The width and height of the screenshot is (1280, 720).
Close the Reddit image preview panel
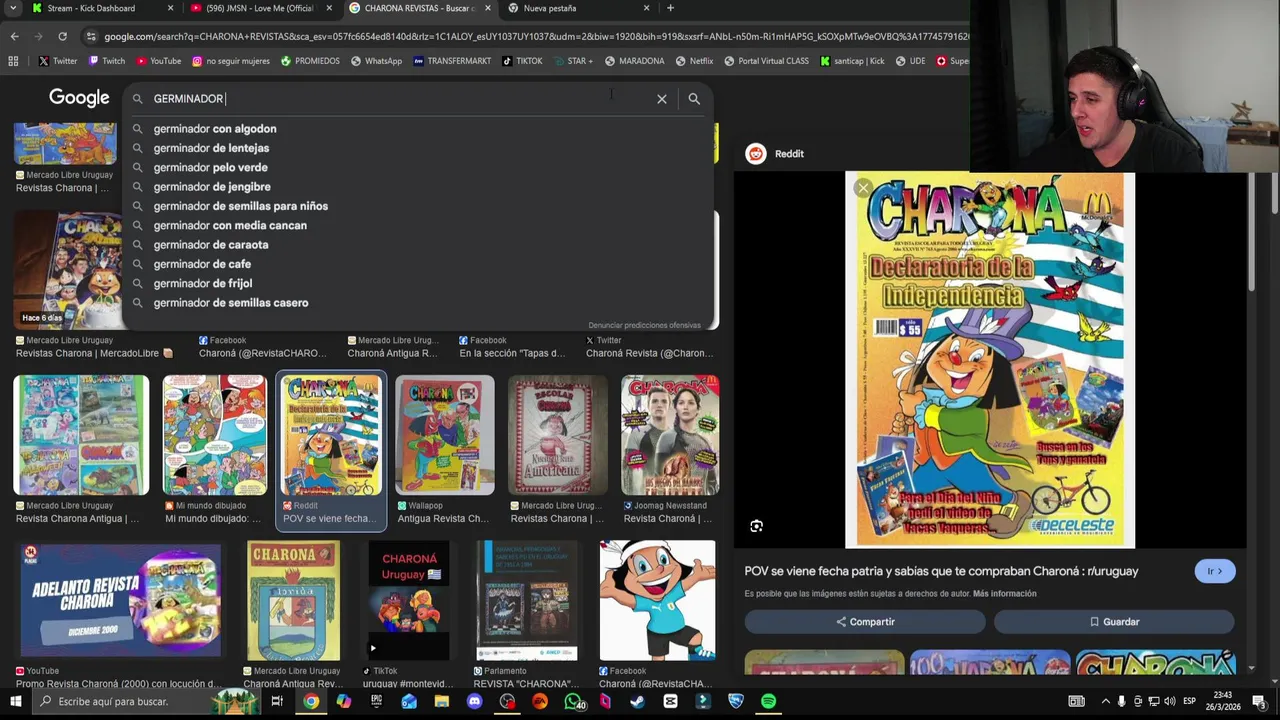863,188
